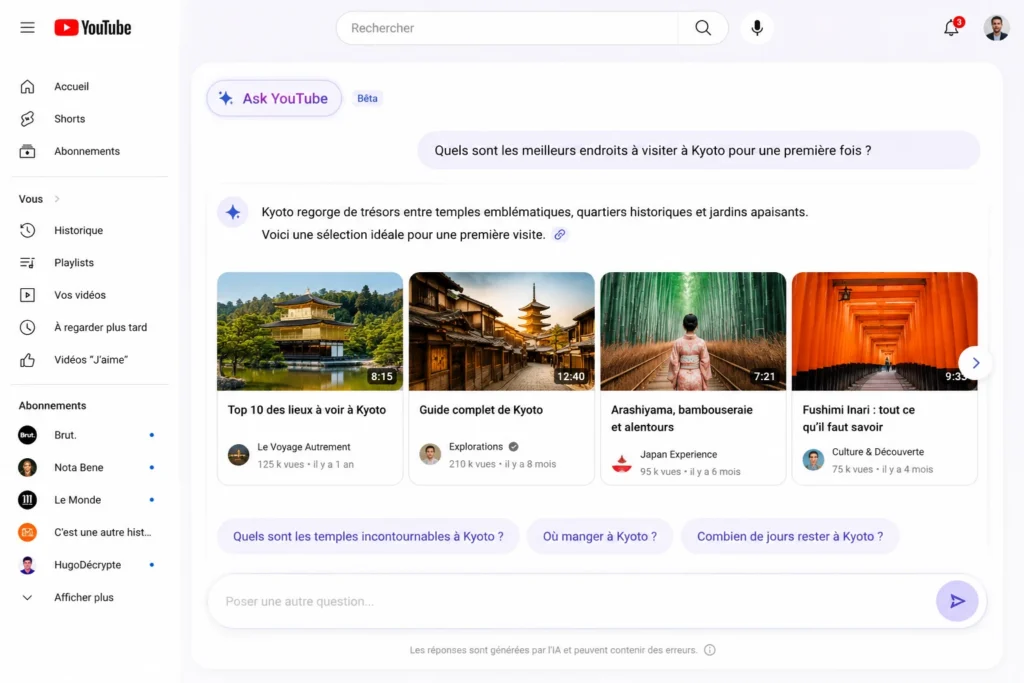1024x683 pixels.
Task: Click the Le Monde channel avatar
Action: click(27, 500)
